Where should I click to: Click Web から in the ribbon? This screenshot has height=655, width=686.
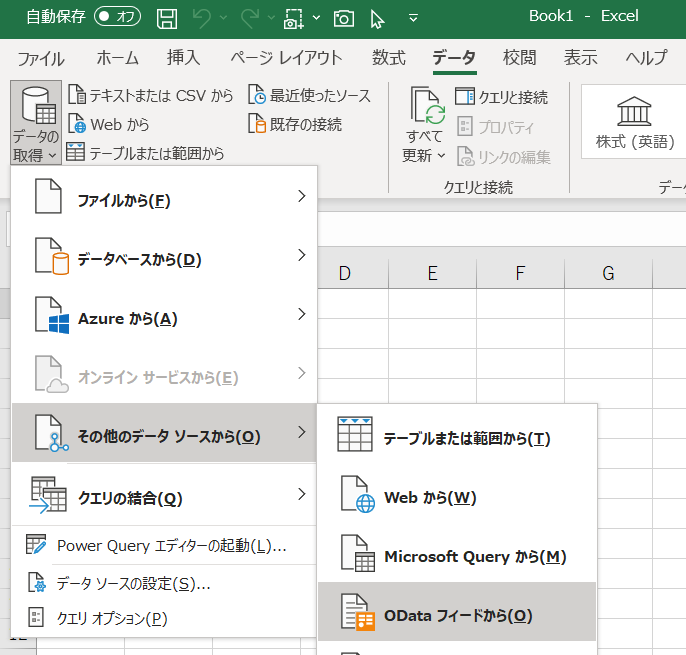[x=109, y=124]
